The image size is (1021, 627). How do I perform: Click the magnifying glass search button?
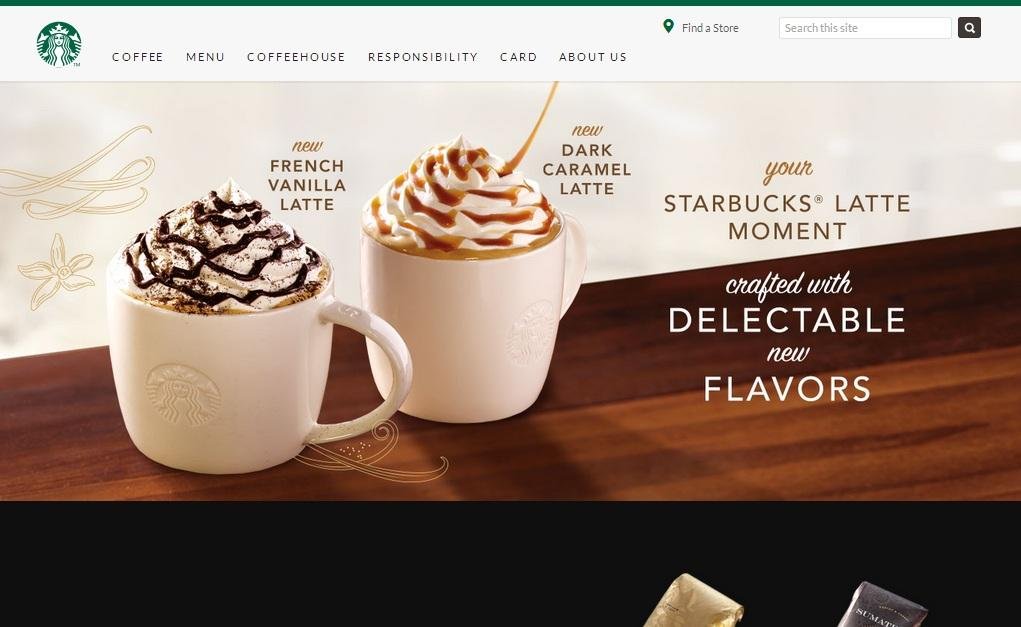coord(969,27)
